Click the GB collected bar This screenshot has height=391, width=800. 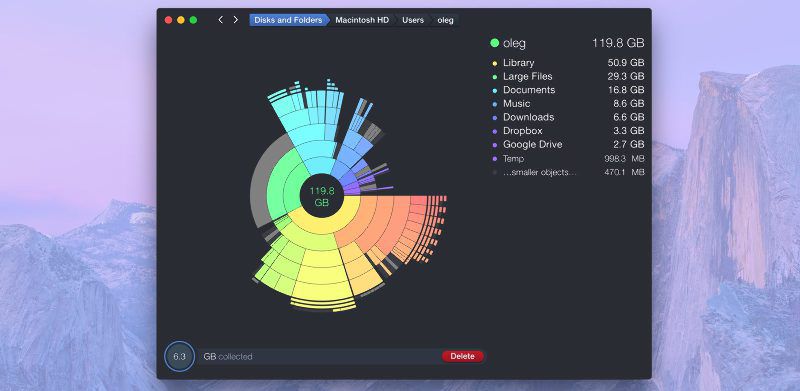pos(320,356)
